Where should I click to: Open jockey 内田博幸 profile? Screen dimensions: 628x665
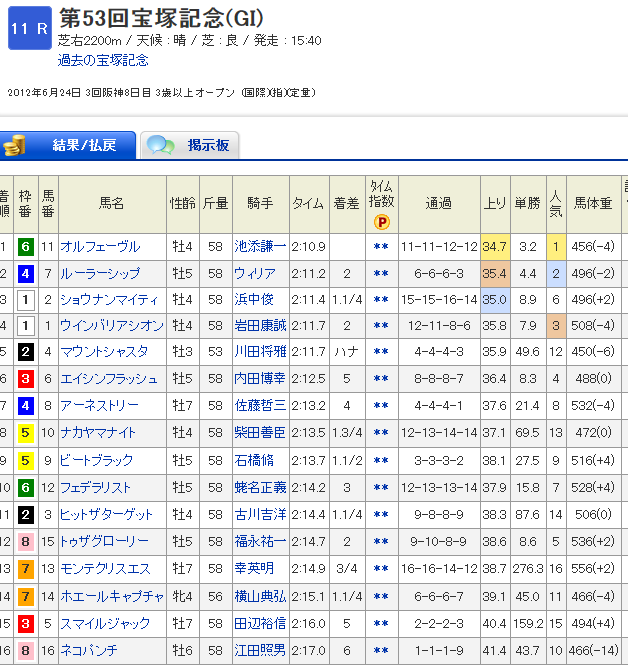[x=260, y=378]
